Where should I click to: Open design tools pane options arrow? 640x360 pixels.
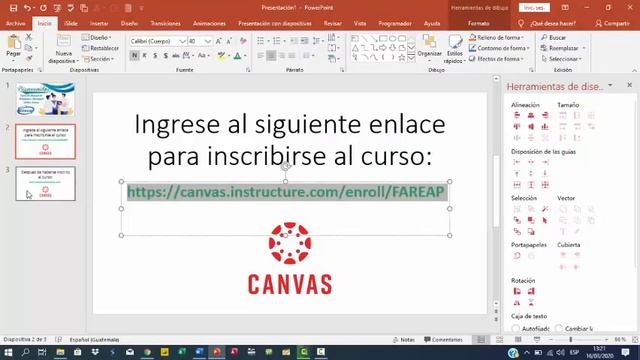[x=610, y=85]
